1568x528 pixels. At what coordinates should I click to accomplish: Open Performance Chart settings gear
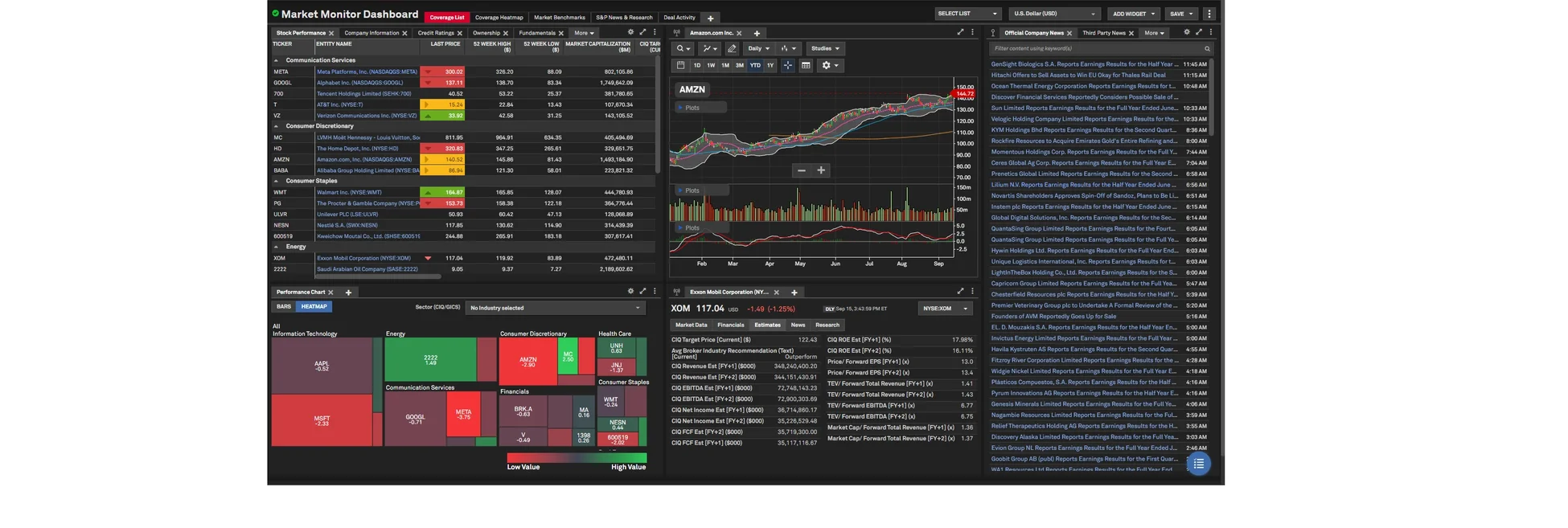(x=630, y=291)
